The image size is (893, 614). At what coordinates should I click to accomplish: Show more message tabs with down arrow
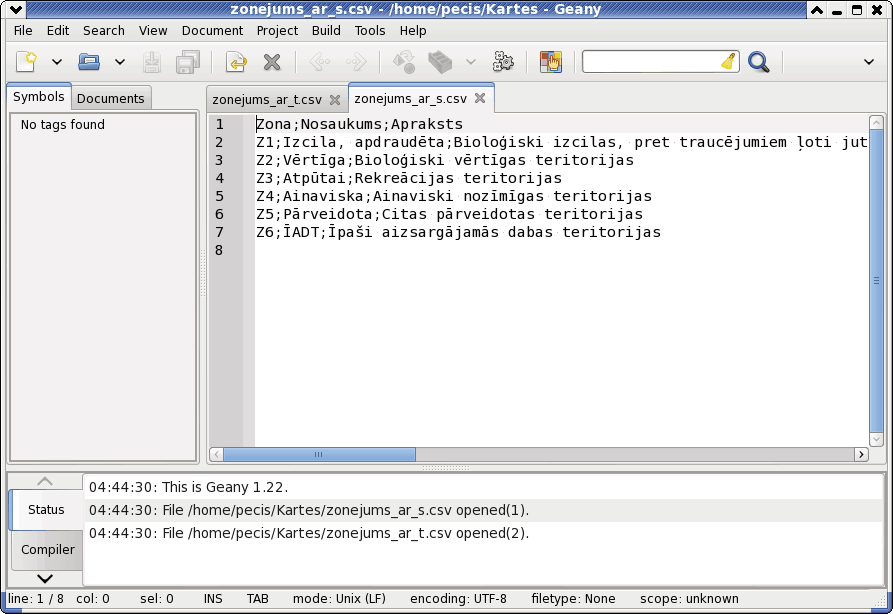tap(45, 579)
